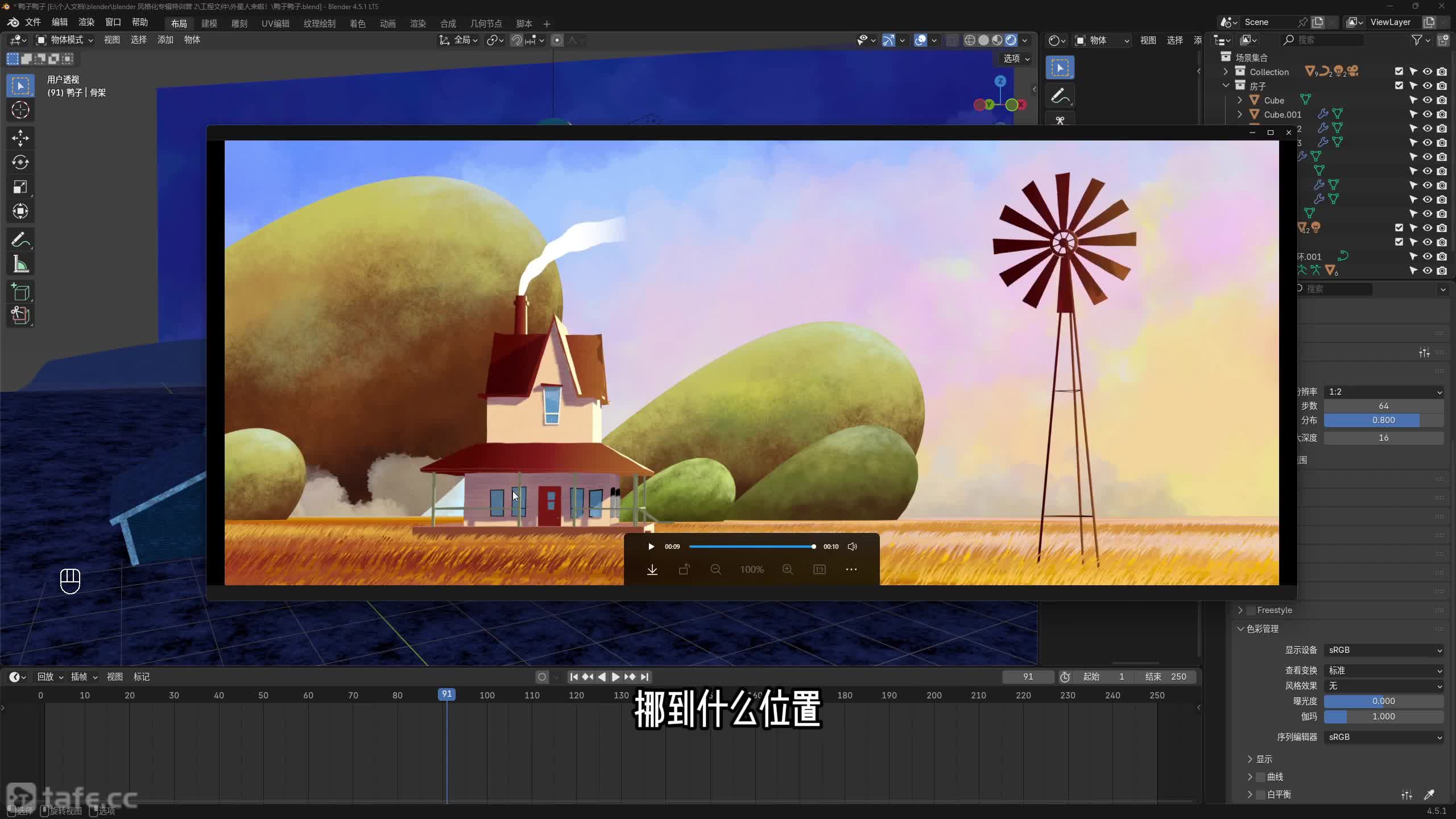Open the 渲染 top menu
This screenshot has width=1456, height=819.
click(x=86, y=22)
